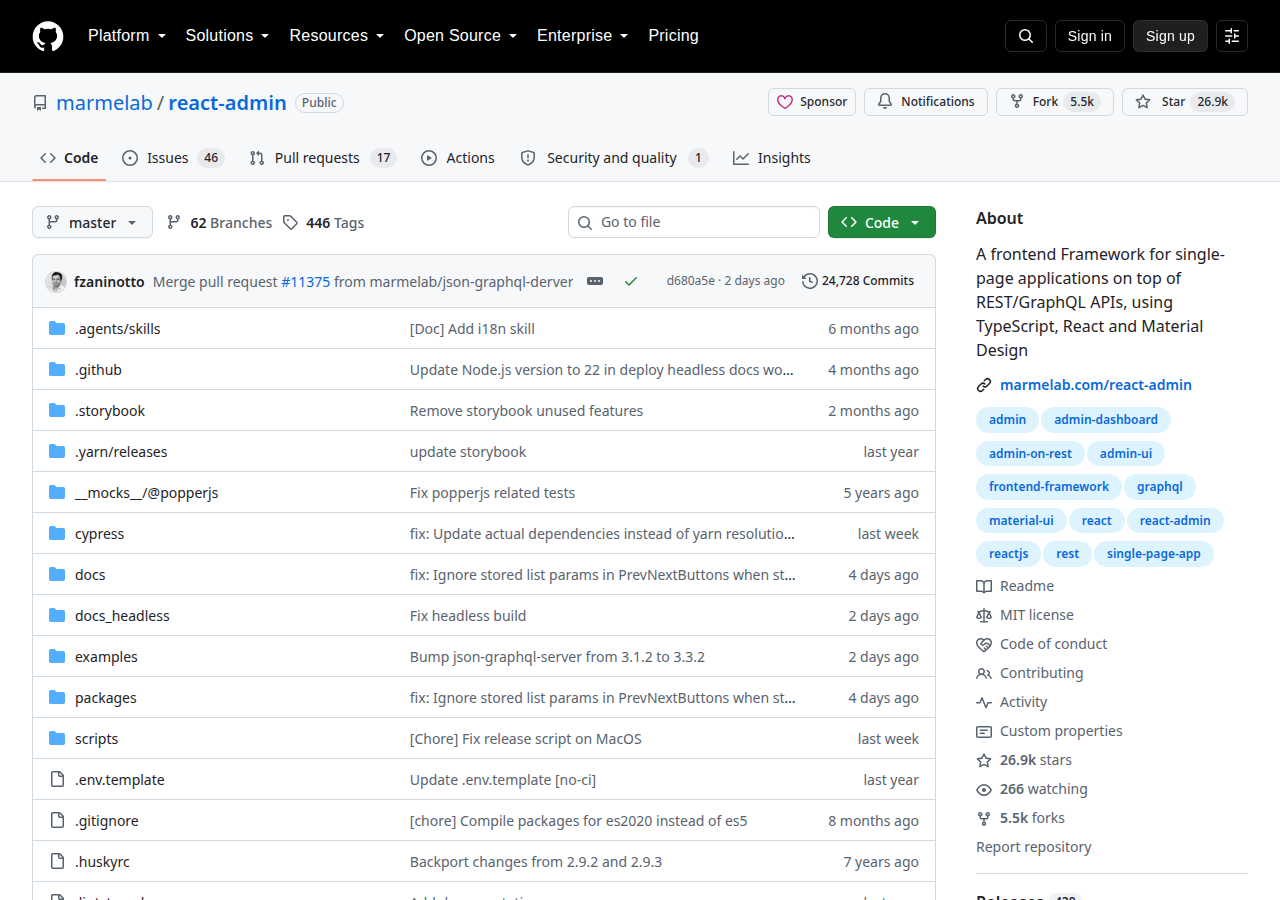Open the Security and quality tab
The width and height of the screenshot is (1280, 900).
[614, 158]
